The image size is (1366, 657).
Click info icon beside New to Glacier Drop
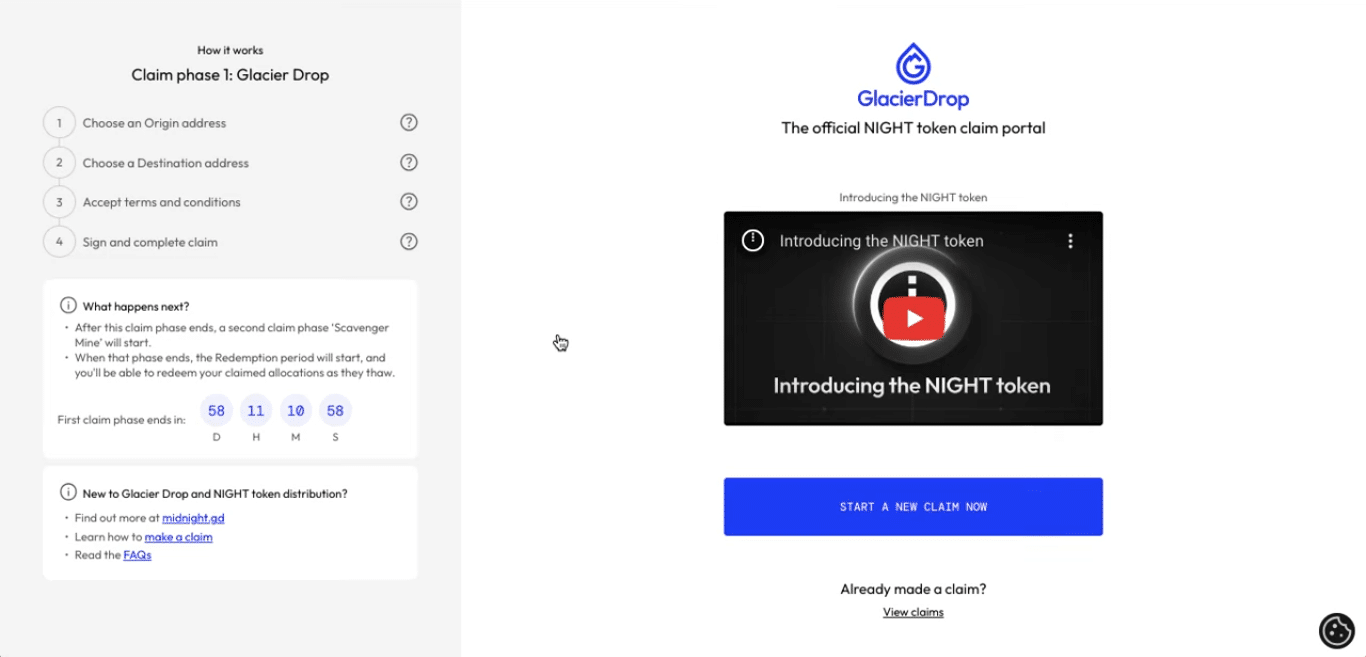(68, 492)
